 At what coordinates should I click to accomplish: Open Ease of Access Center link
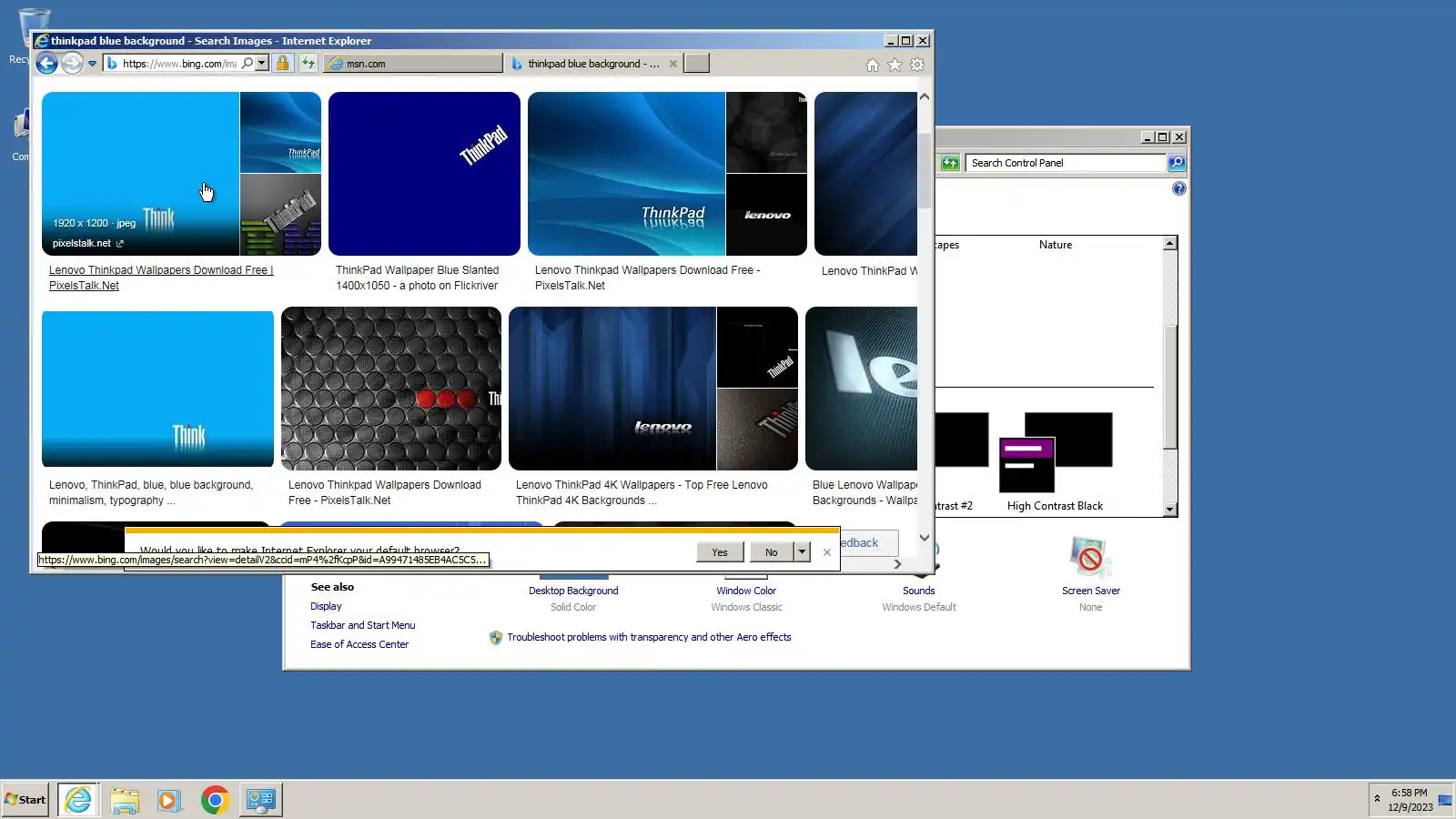coord(359,644)
